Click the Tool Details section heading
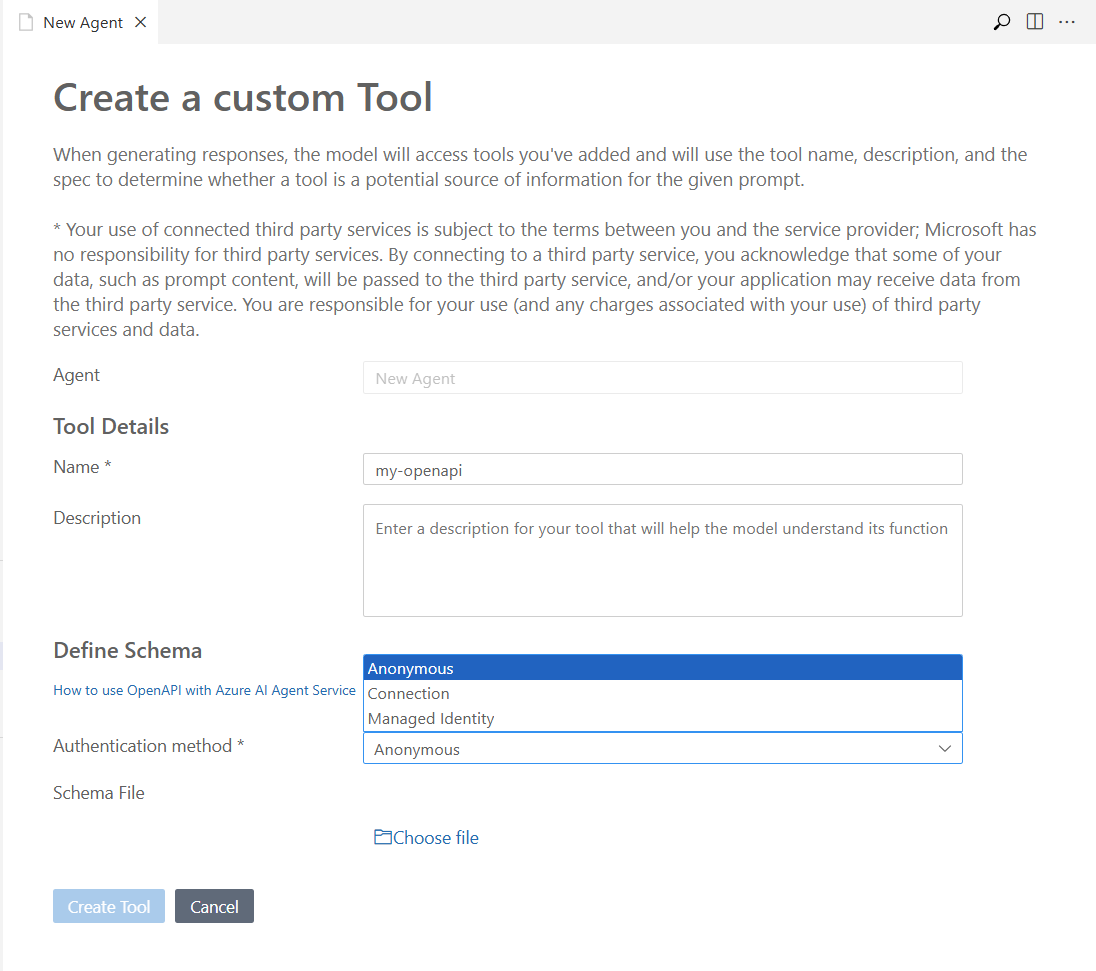 coord(111,426)
